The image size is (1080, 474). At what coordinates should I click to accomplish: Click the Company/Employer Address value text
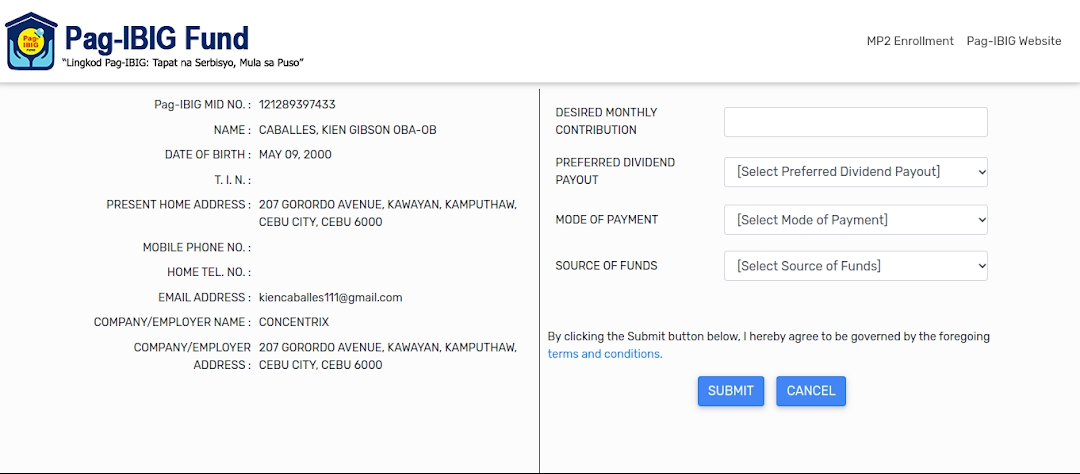[387, 356]
